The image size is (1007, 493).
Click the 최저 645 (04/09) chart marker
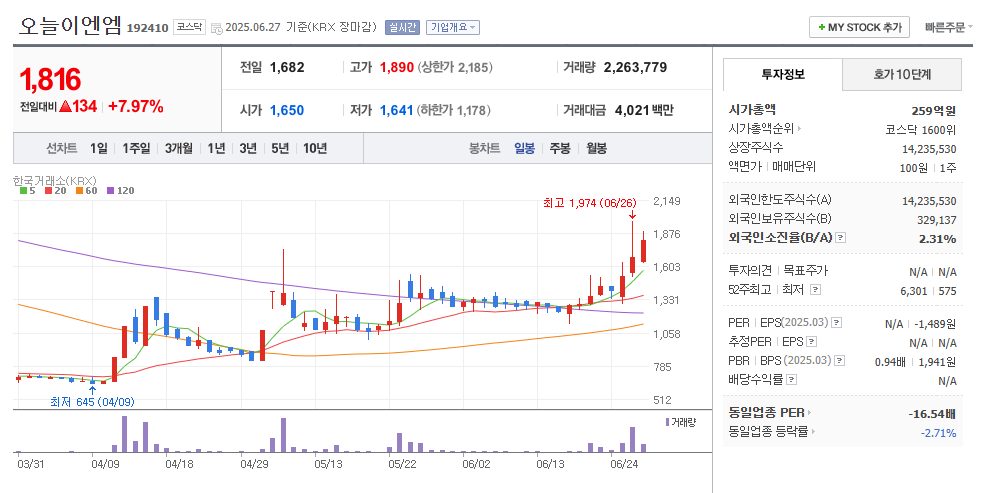pos(92,402)
